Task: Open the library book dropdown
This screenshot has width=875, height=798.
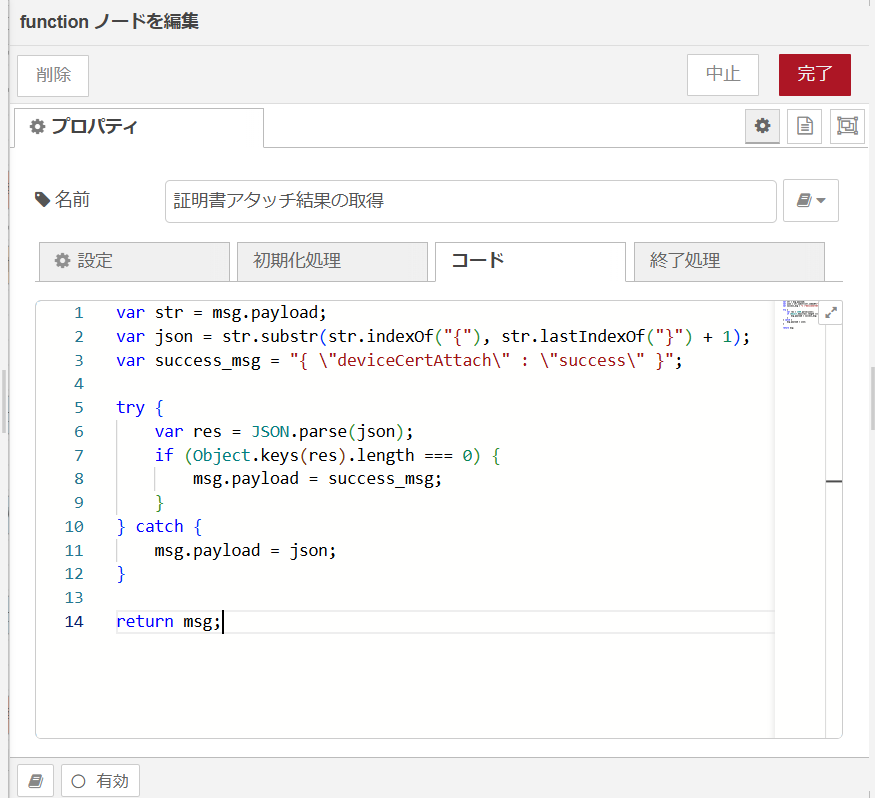Action: pyautogui.click(x=811, y=200)
